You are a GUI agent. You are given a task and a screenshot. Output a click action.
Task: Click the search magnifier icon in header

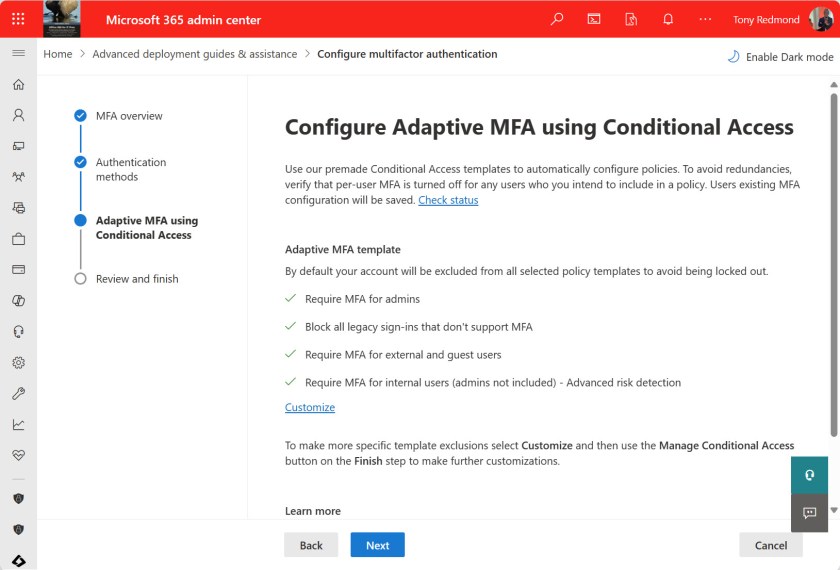pyautogui.click(x=557, y=19)
